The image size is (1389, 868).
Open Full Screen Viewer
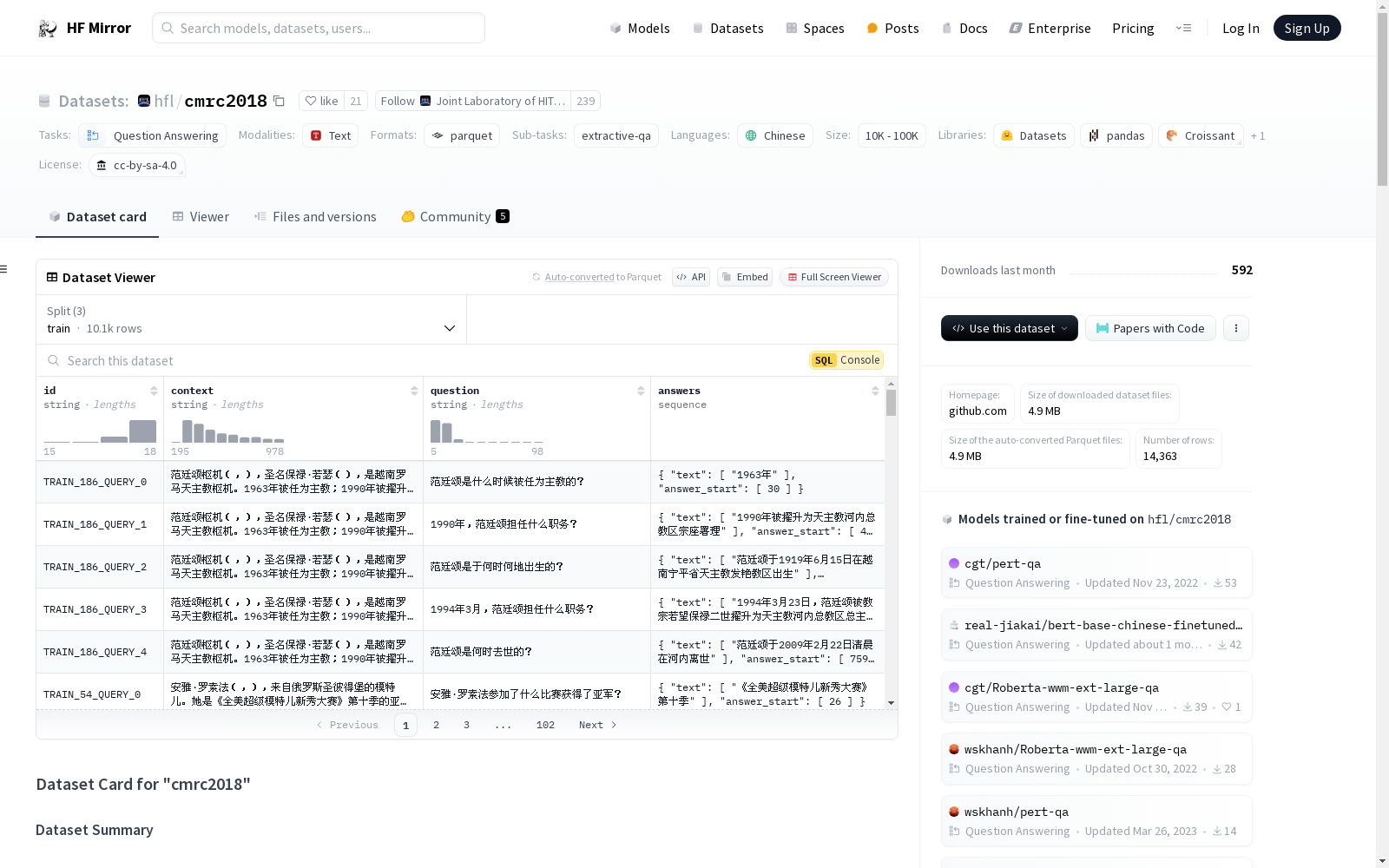834,277
